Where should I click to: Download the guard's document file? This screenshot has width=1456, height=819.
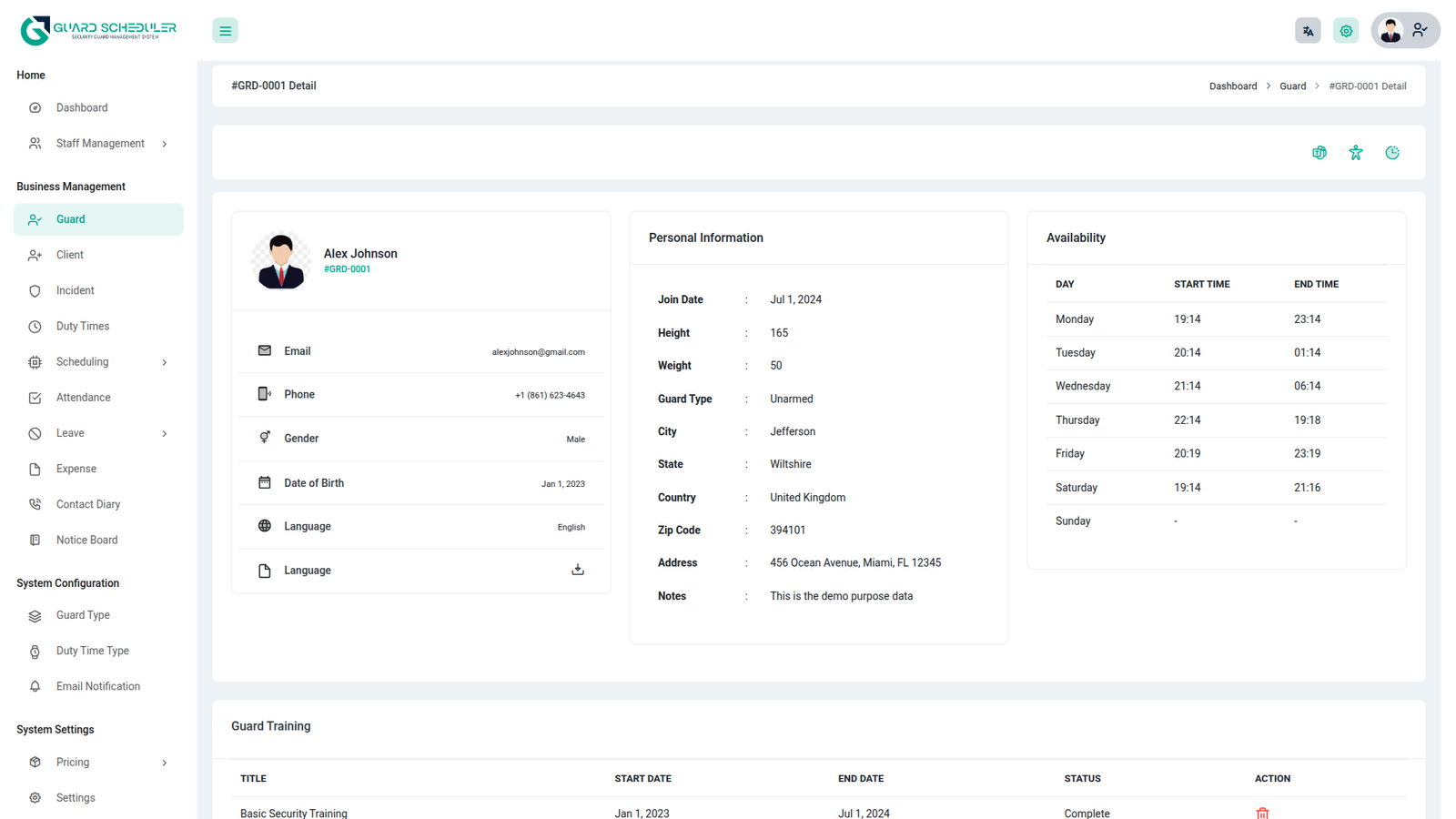click(x=577, y=570)
